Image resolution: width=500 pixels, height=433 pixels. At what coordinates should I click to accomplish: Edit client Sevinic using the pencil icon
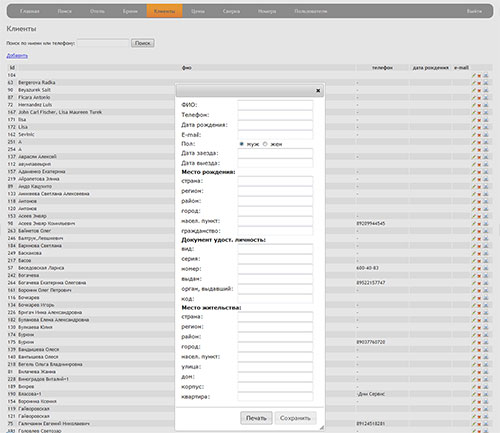[474, 135]
